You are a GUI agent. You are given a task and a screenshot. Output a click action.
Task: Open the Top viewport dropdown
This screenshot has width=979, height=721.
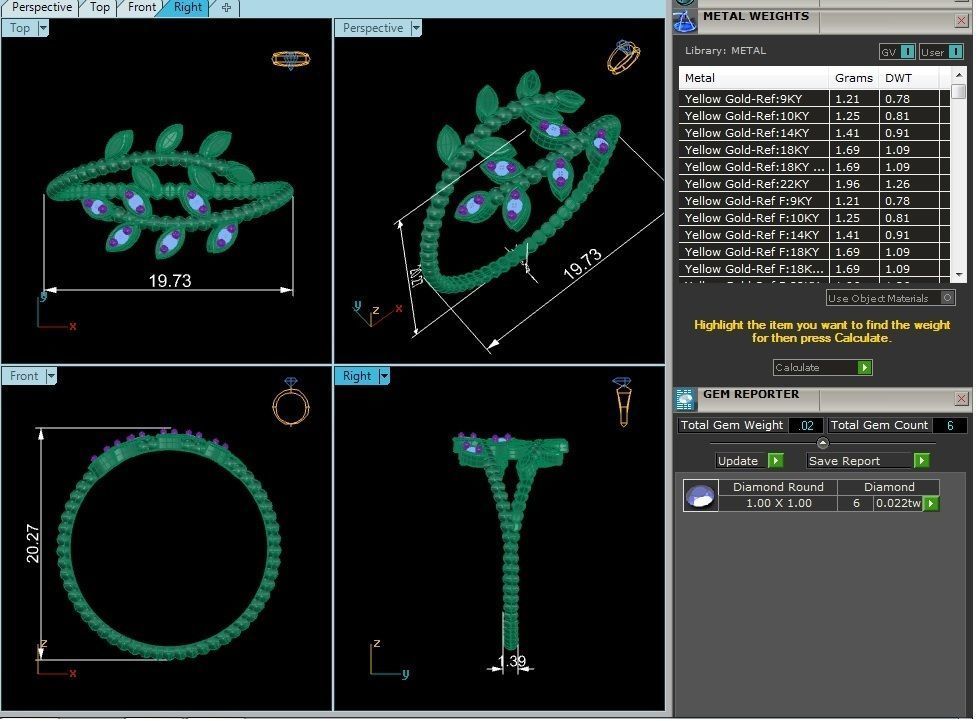41,28
